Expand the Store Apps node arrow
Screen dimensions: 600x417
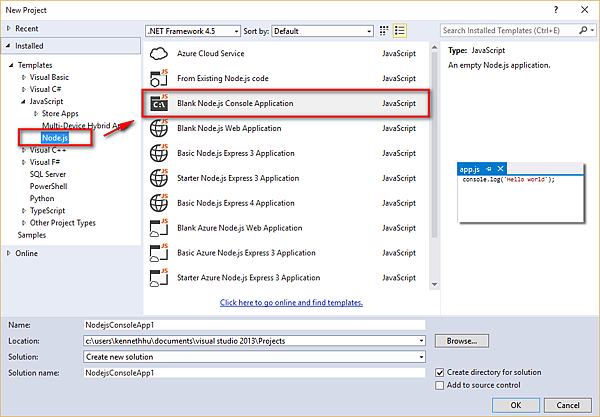click(36, 114)
